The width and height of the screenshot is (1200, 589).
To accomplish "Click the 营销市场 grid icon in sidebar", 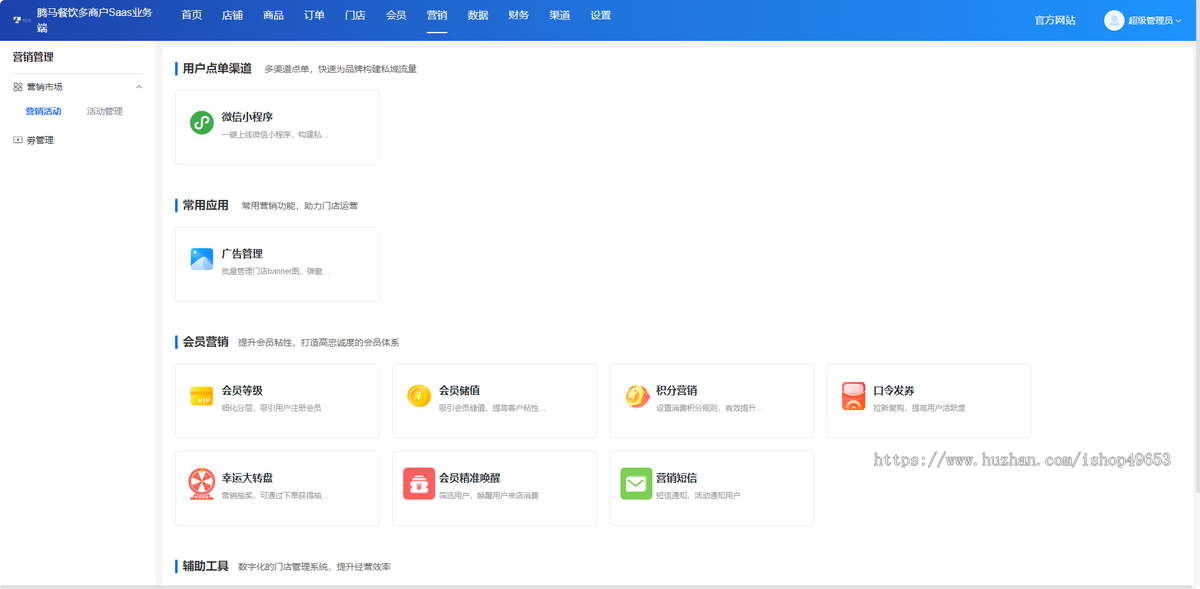I will click(x=17, y=87).
